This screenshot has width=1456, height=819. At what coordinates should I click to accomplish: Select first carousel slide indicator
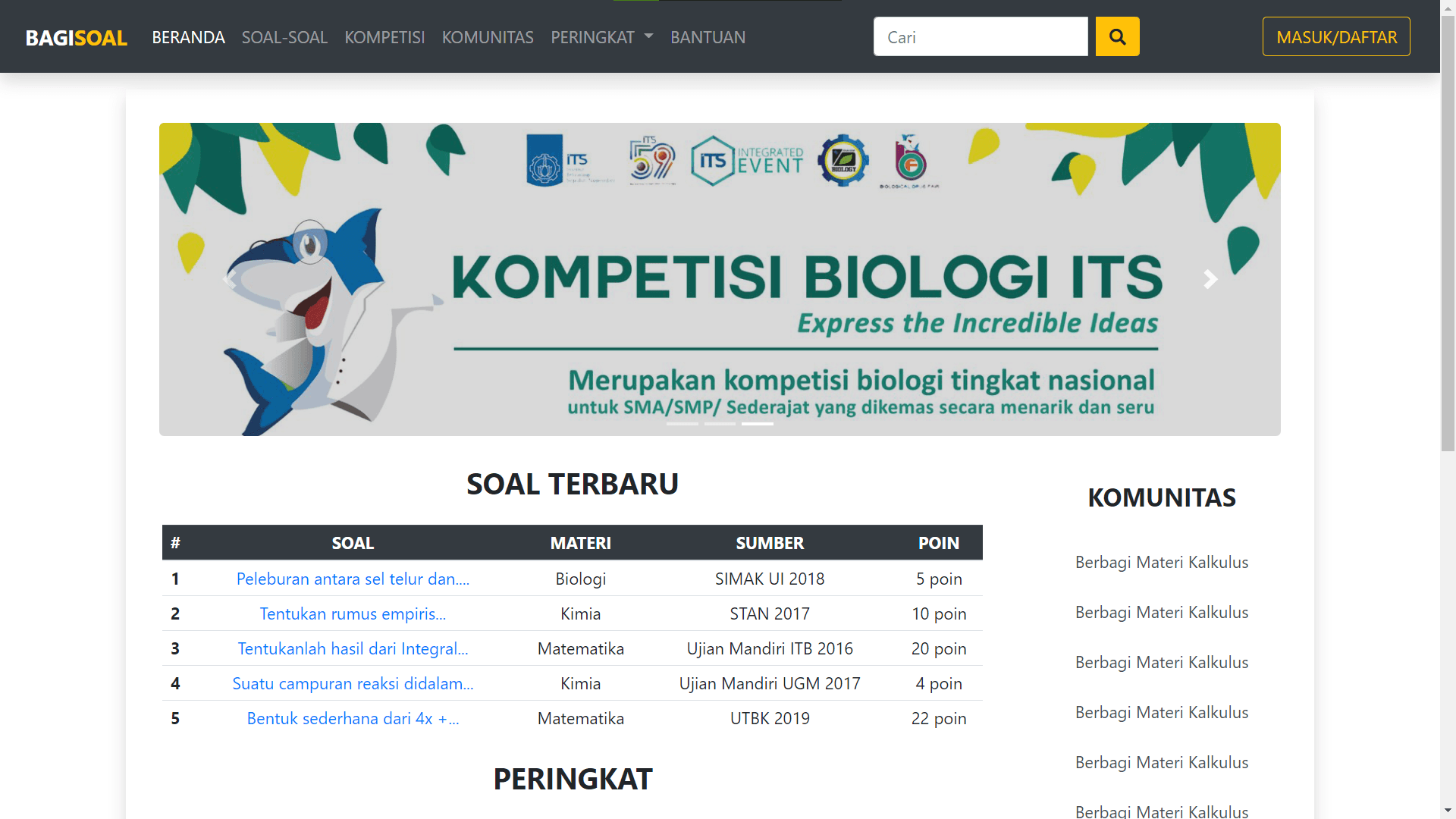click(x=682, y=424)
